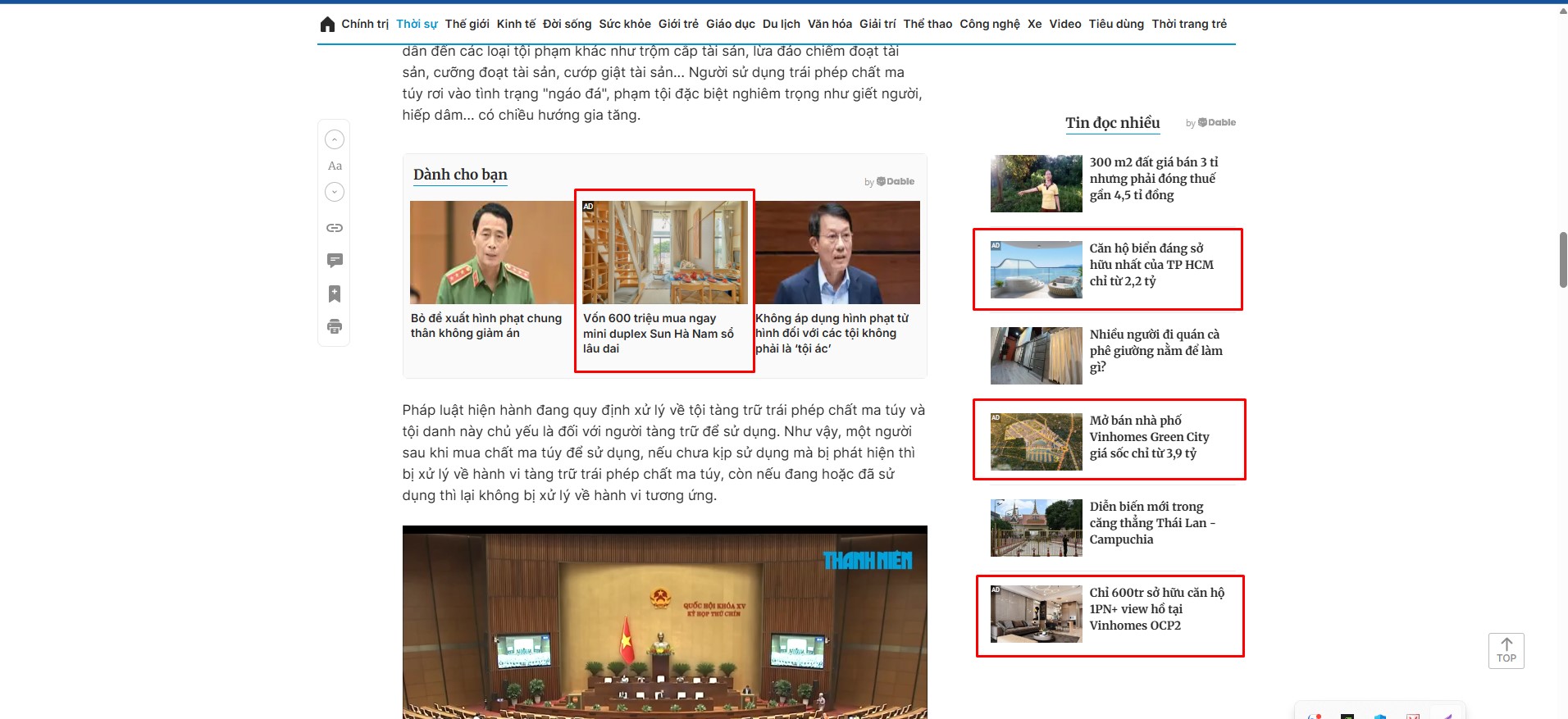Go to Công nghệ section
1568x719 pixels.
(990, 24)
